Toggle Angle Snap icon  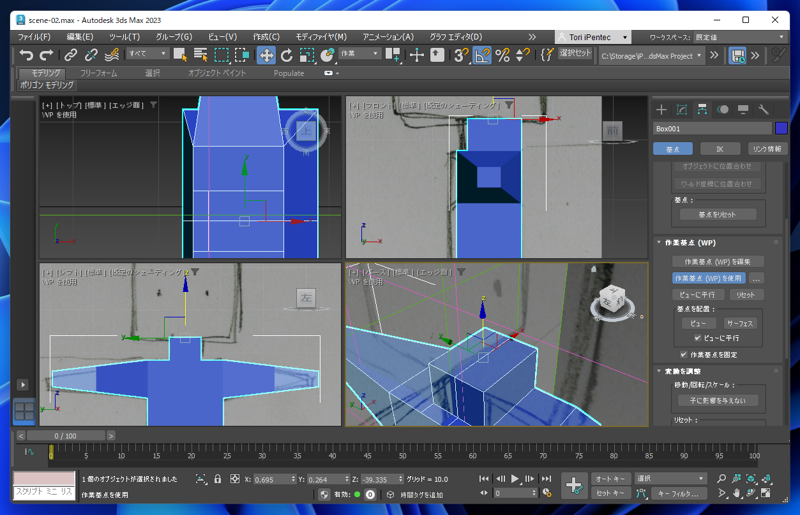coord(482,55)
